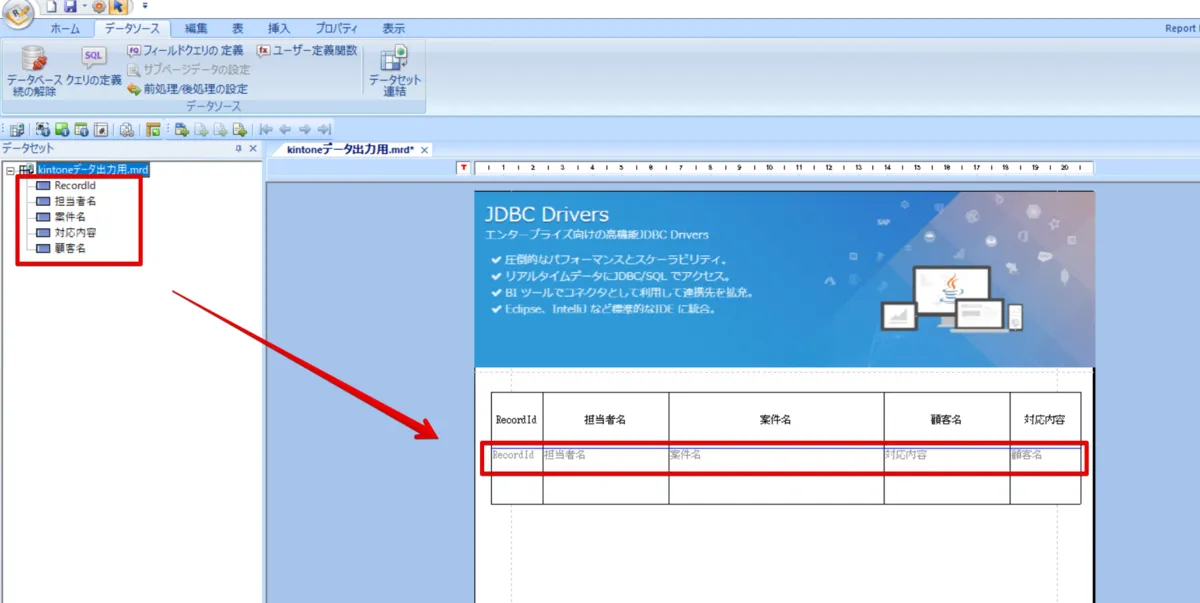
Task: Click the save icon in quick access toolbar
Action: (x=71, y=7)
